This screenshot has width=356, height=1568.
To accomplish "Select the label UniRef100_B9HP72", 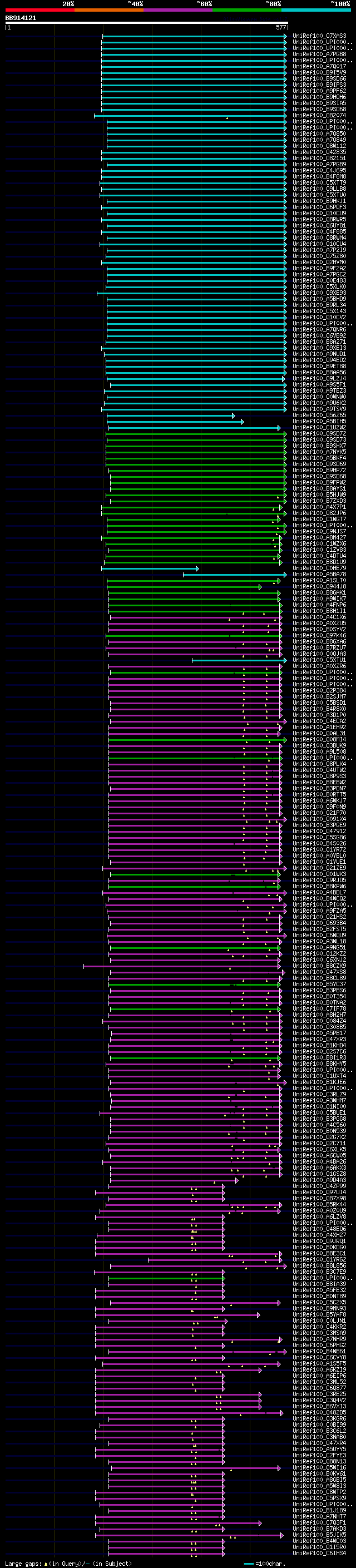I will click(319, 470).
